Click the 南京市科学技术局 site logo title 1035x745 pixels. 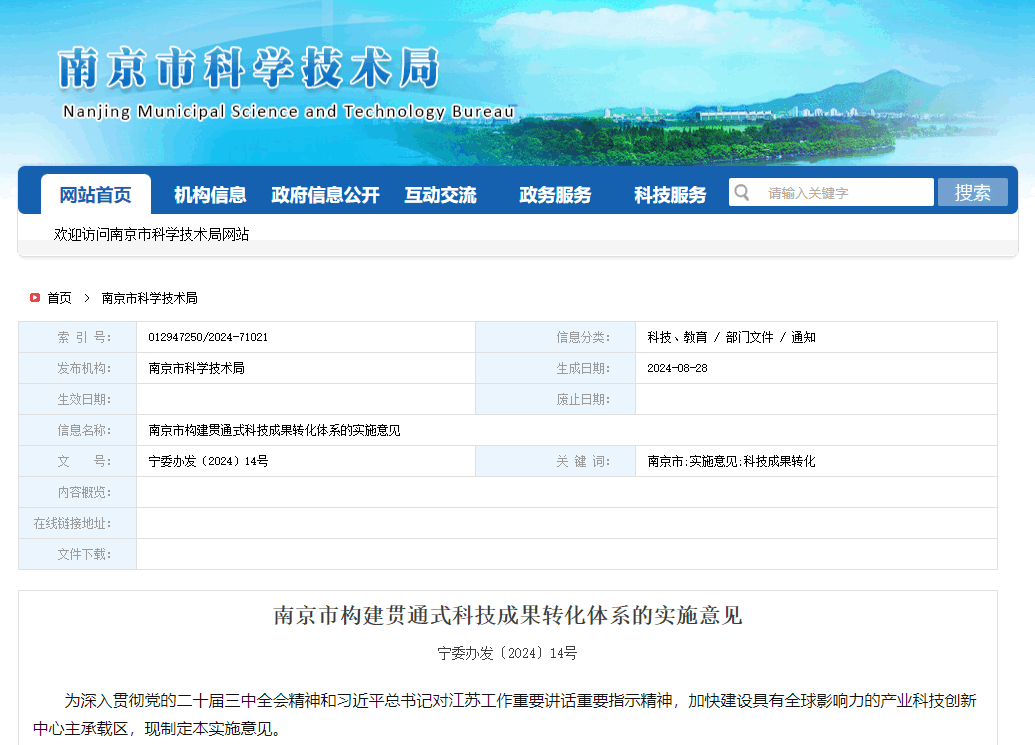(x=249, y=68)
